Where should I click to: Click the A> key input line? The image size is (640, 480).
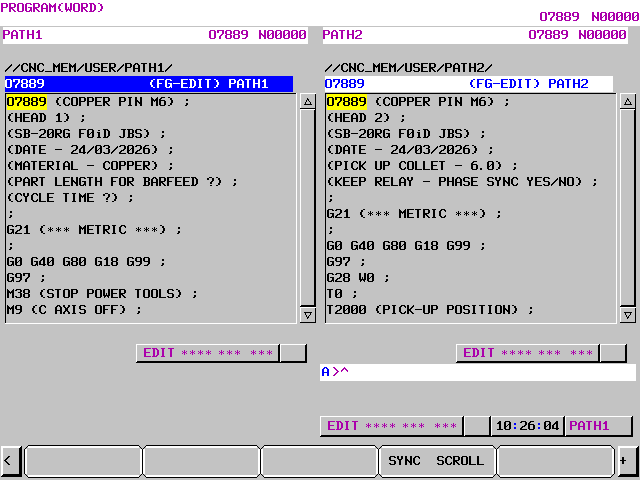[x=478, y=372]
